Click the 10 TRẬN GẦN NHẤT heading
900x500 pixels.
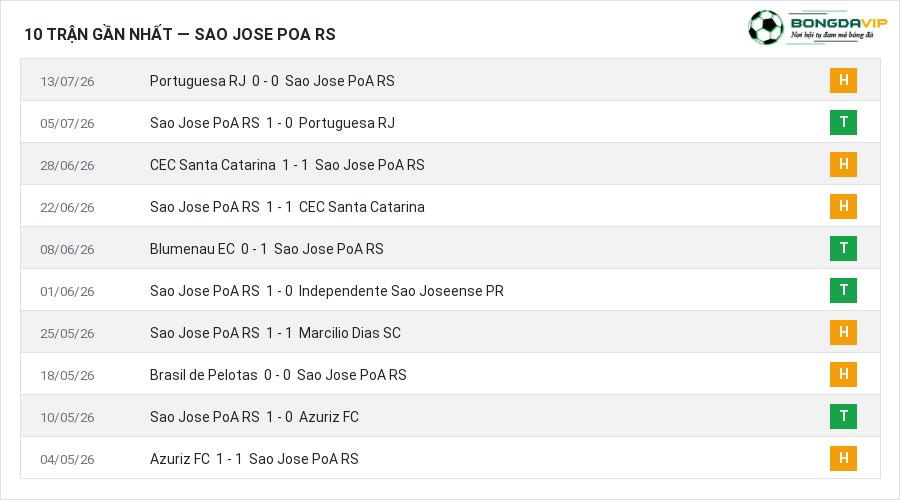pyautogui.click(x=180, y=34)
